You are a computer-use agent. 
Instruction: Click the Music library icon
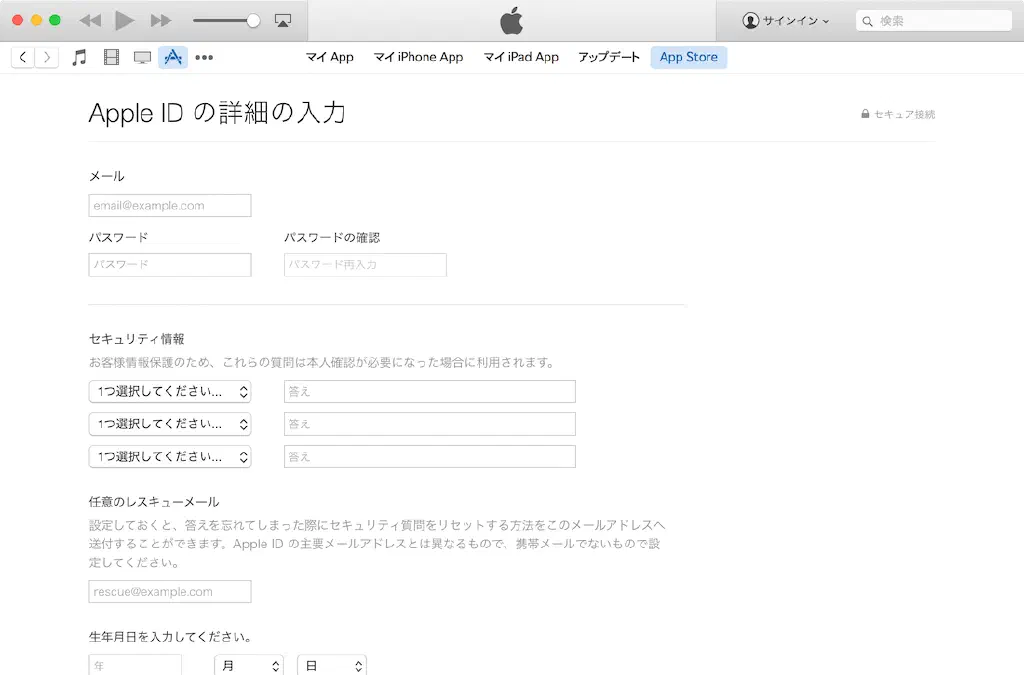[80, 57]
